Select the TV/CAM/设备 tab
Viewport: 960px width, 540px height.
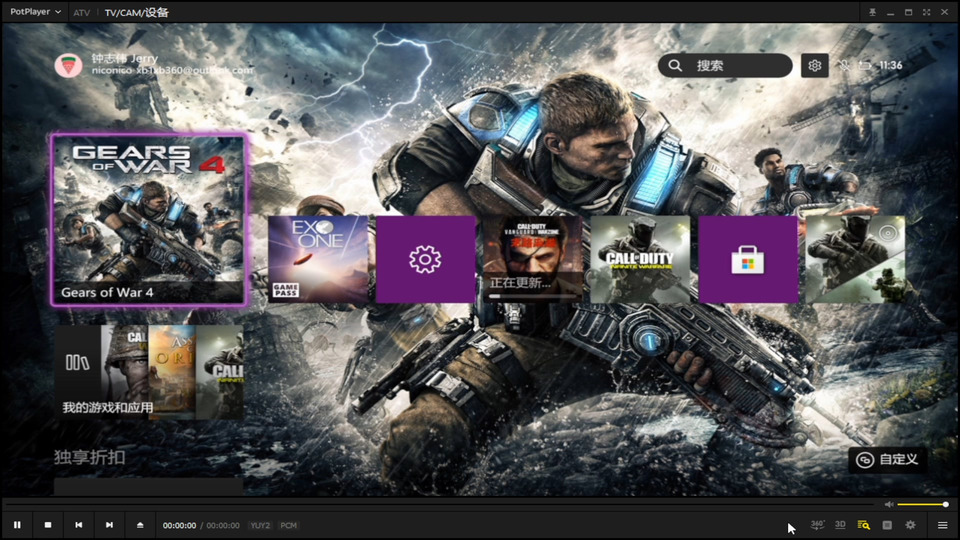point(137,12)
